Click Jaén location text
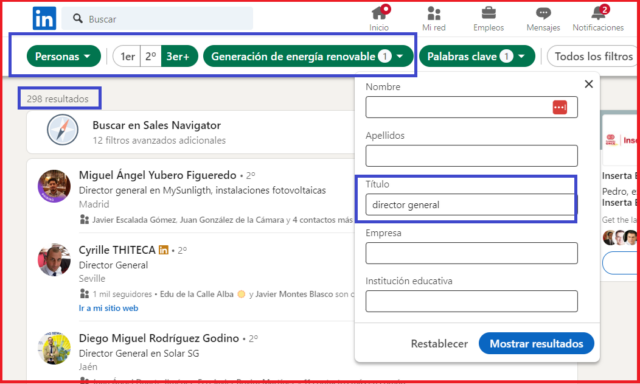 click(x=88, y=366)
